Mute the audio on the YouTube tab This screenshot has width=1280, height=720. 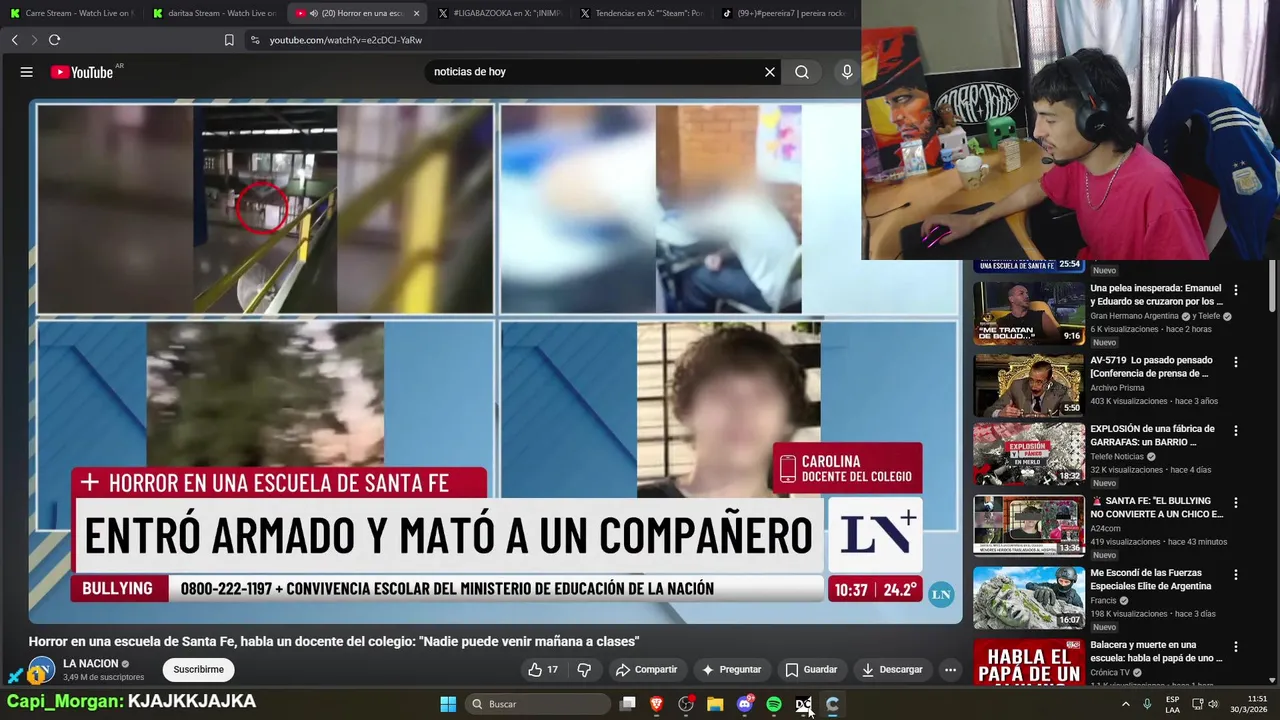pyautogui.click(x=314, y=13)
